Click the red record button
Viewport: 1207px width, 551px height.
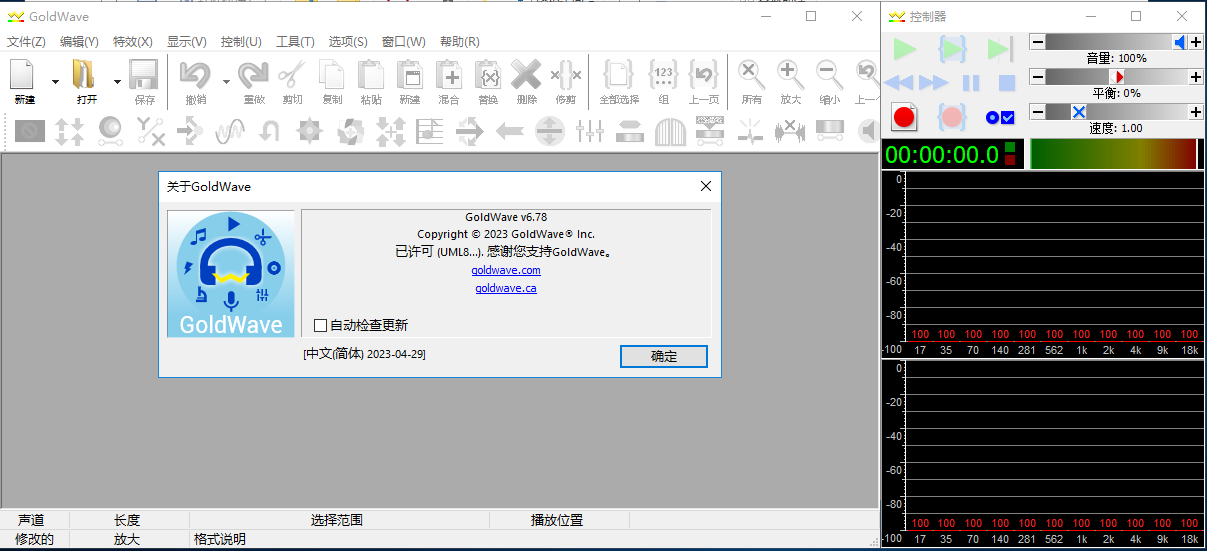904,117
